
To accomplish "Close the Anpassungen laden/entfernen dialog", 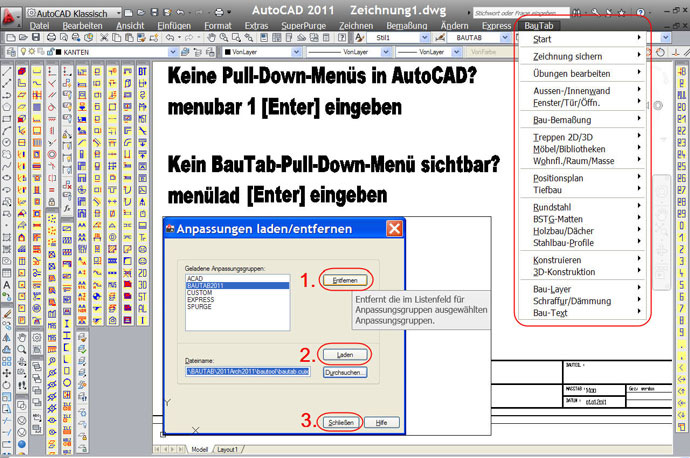I will 394,229.
